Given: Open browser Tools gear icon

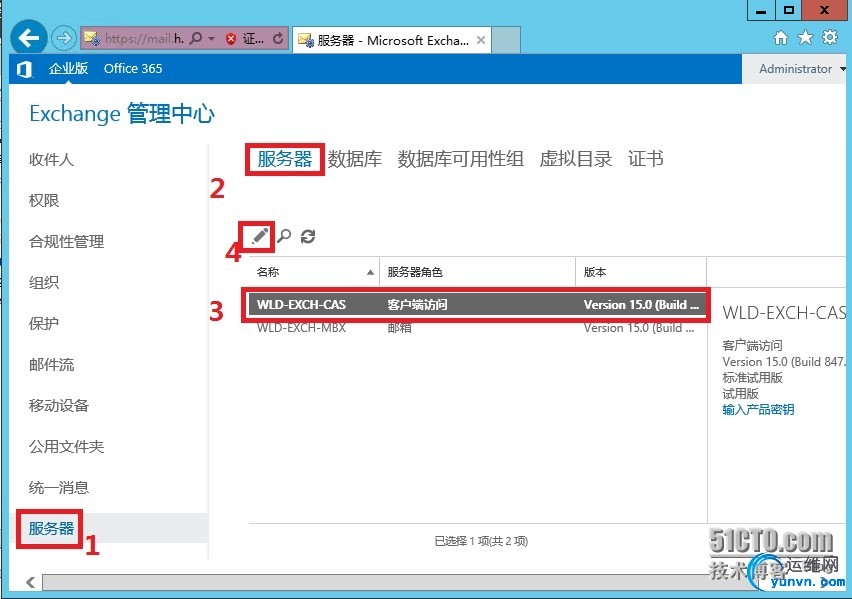Looking at the screenshot, I should [x=830, y=37].
